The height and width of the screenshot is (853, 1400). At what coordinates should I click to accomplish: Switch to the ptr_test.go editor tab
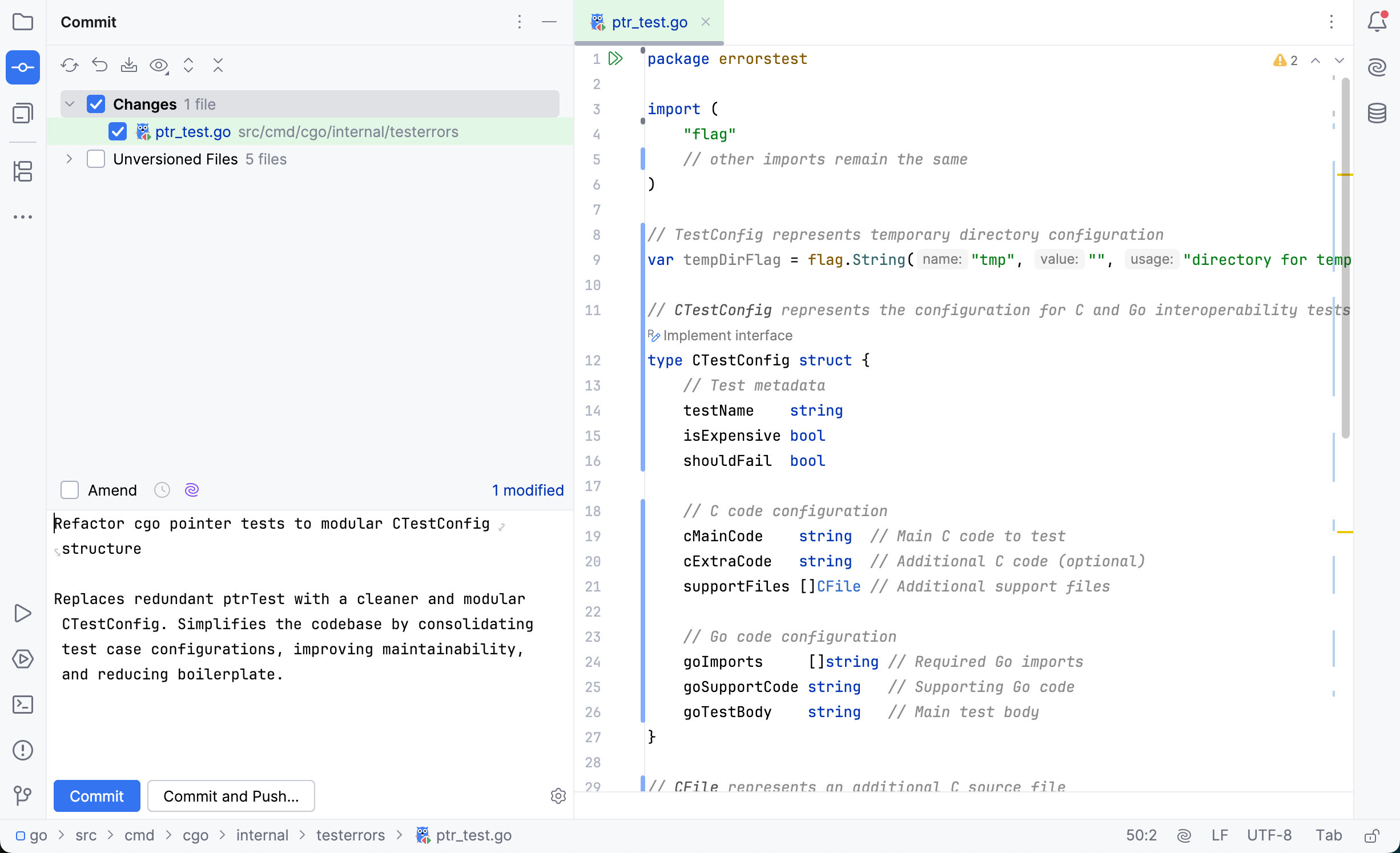click(649, 22)
